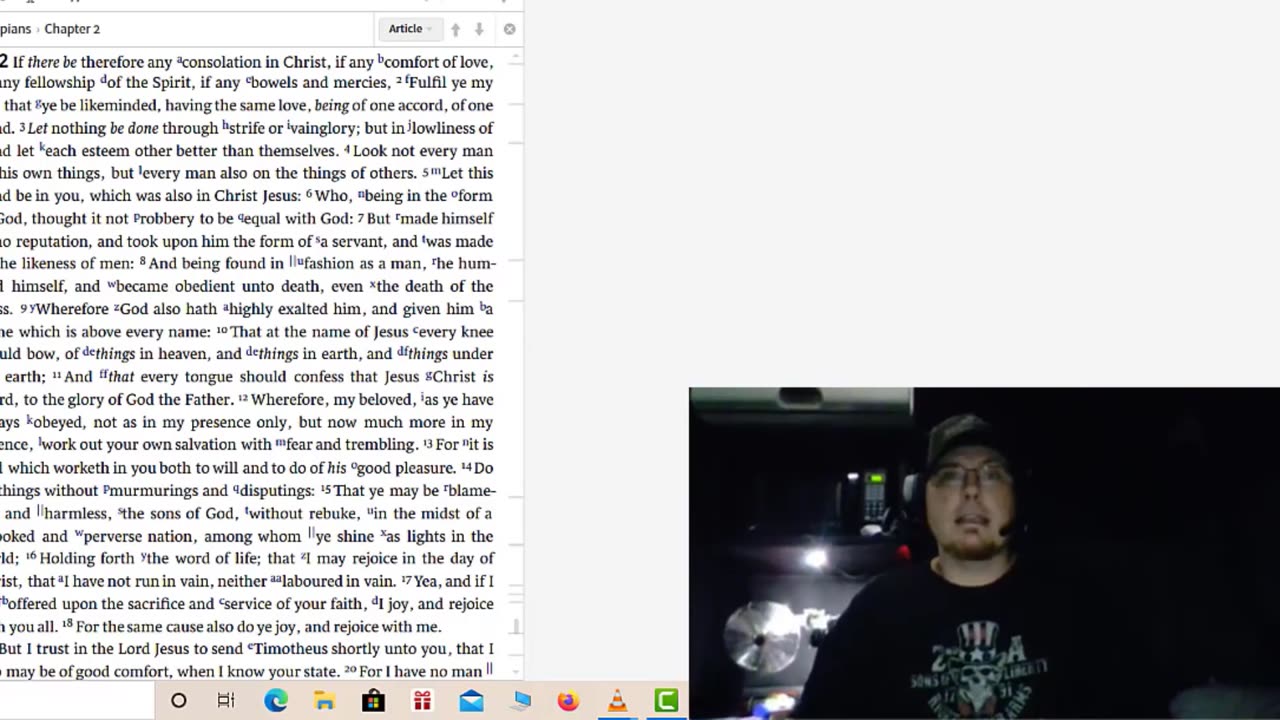Open Mail app from taskbar
1280x720 pixels.
(x=471, y=701)
